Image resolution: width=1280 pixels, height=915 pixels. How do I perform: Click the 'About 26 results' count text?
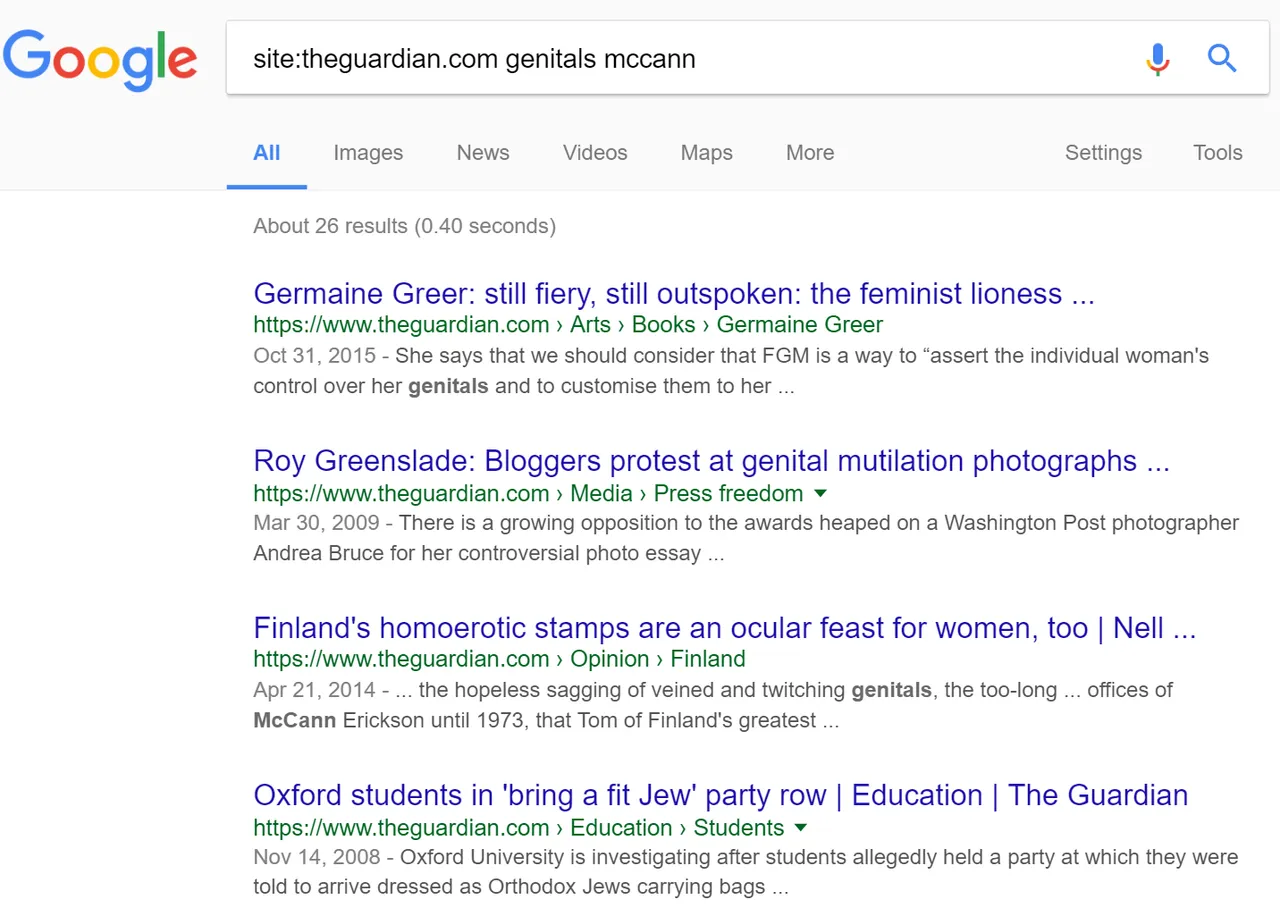(404, 226)
